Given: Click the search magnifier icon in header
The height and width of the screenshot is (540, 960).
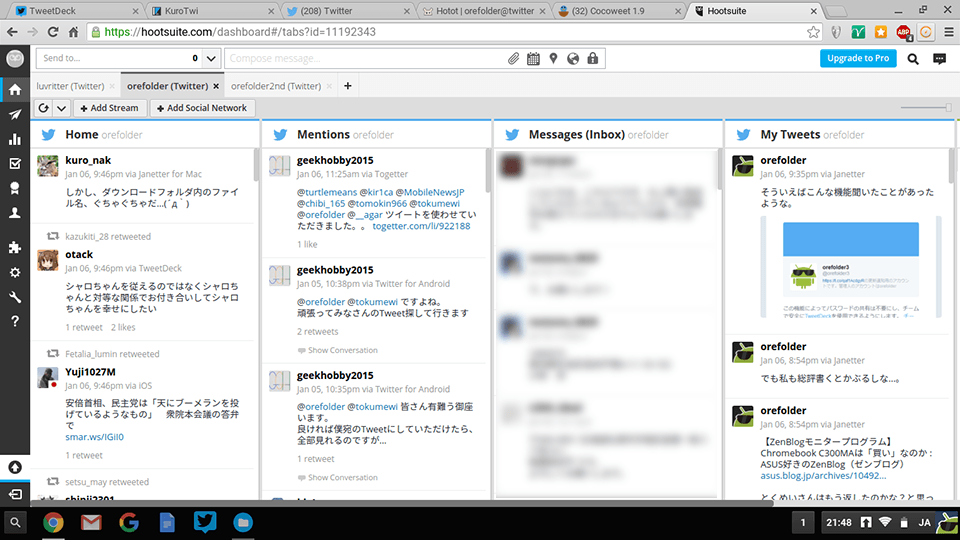Looking at the screenshot, I should [x=913, y=59].
